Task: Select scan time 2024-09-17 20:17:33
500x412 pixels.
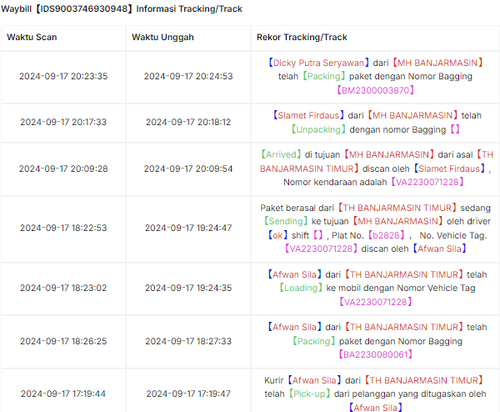Action: click(63, 122)
